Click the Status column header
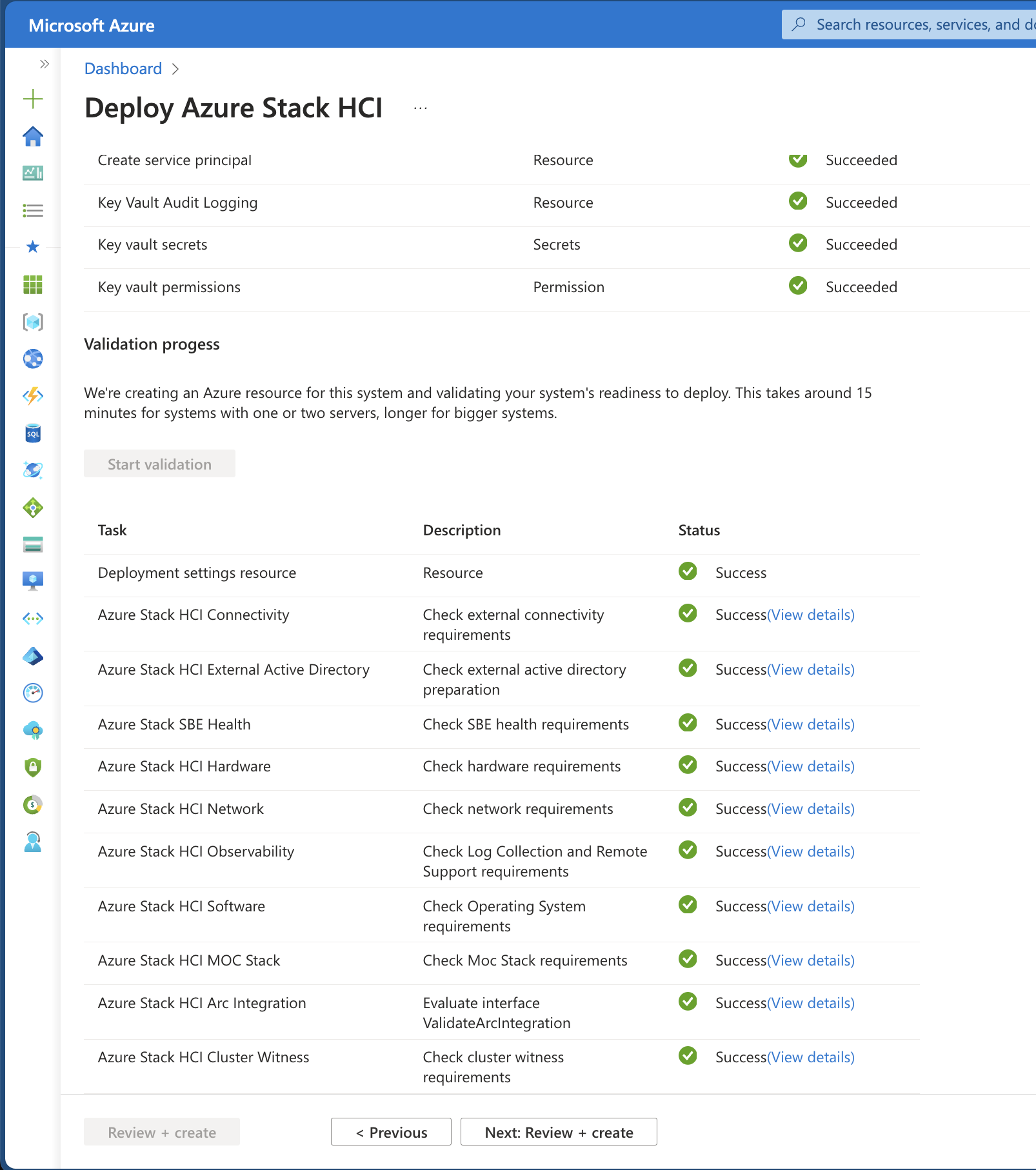 coord(699,530)
